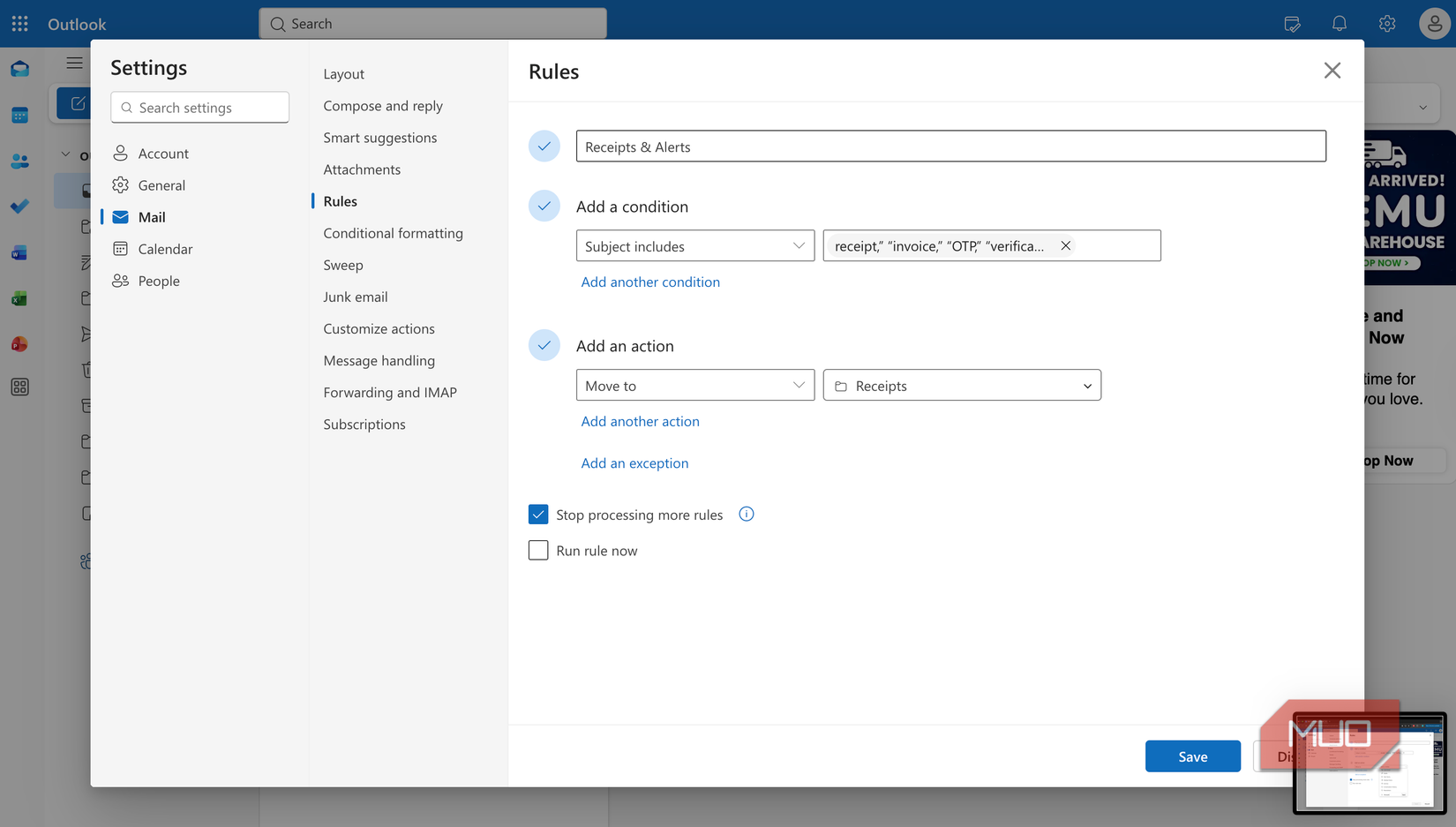This screenshot has height=827, width=1456.
Task: Uncheck Stop processing more rules
Action: coord(538,514)
